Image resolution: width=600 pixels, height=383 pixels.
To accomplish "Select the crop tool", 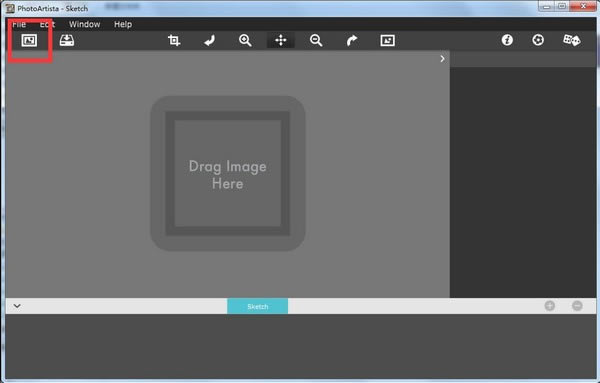I will [174, 40].
